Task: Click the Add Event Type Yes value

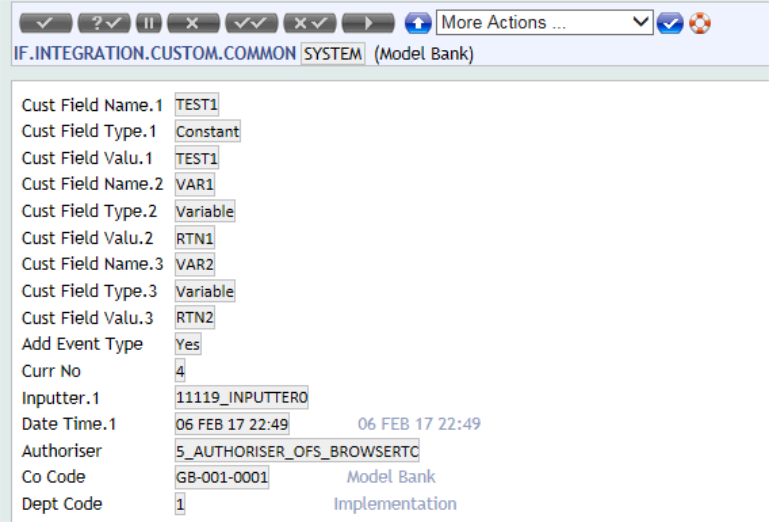Action: pyautogui.click(x=188, y=344)
